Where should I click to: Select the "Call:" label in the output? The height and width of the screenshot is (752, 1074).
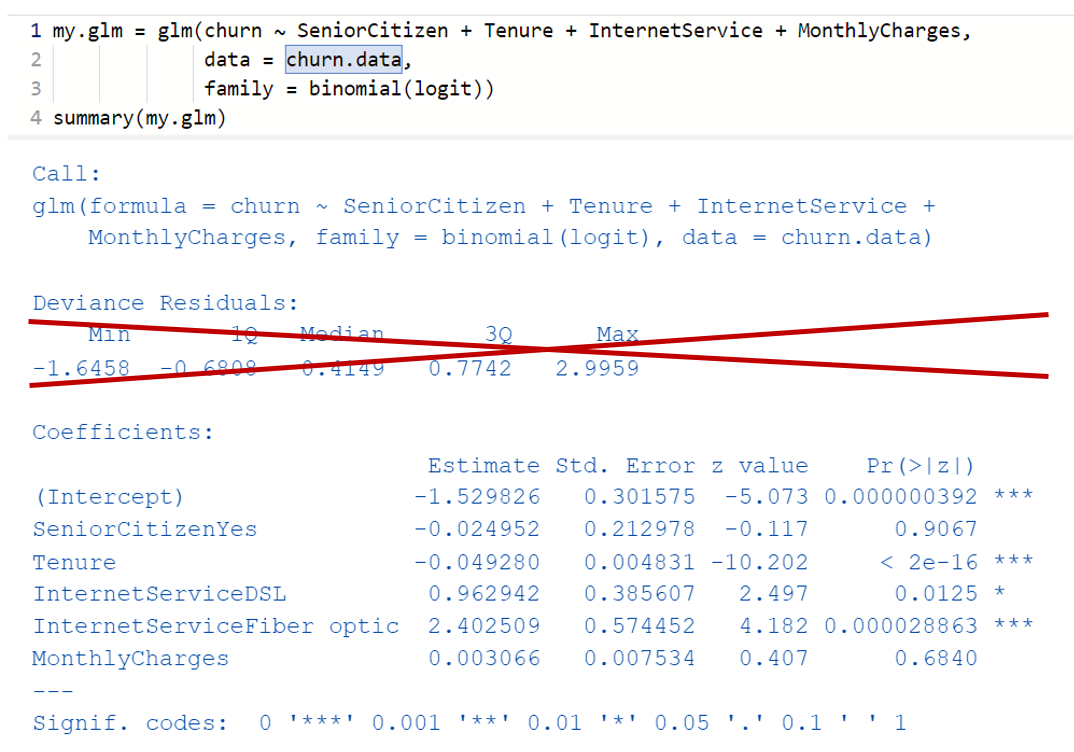pos(66,174)
